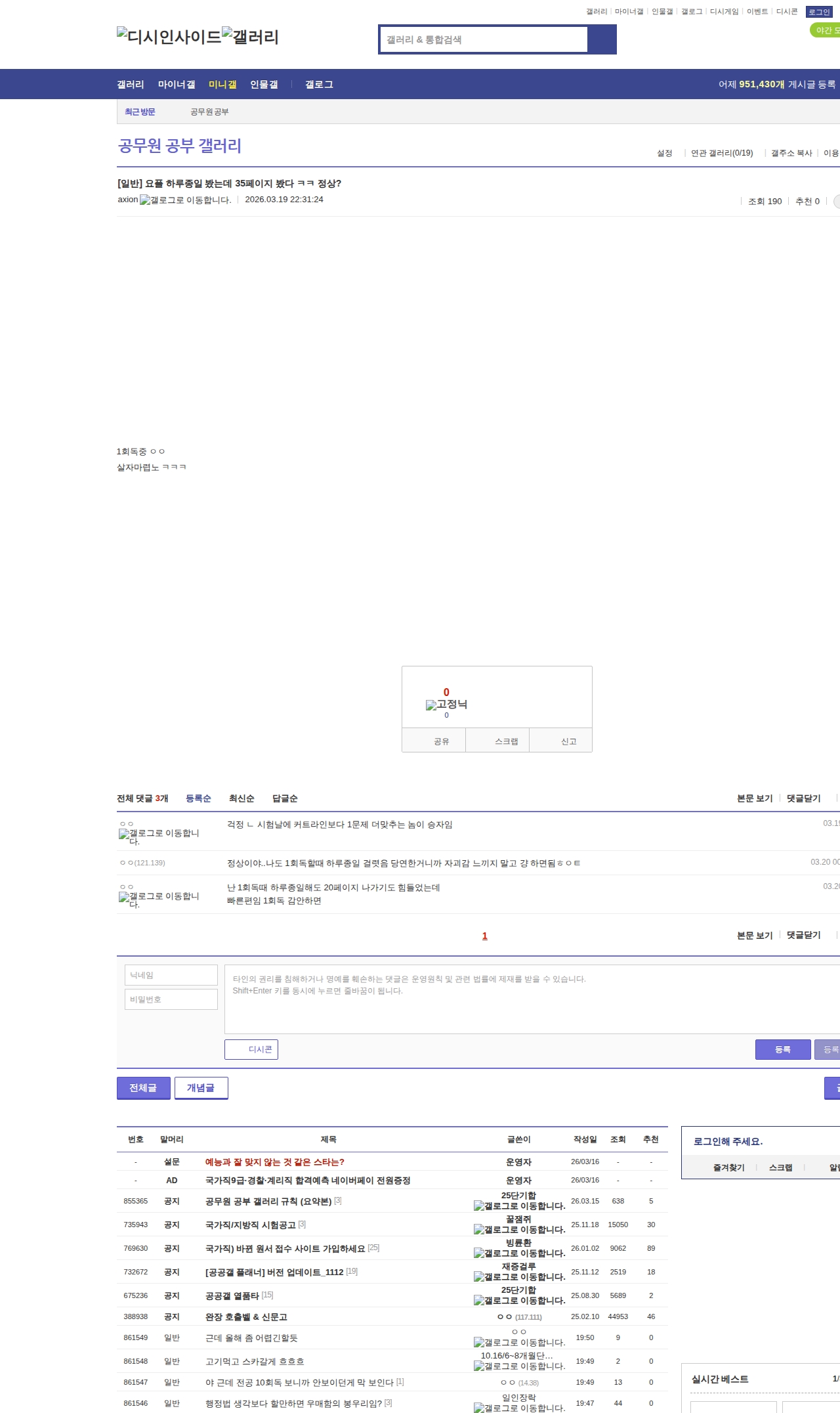The image size is (840, 1413).
Task: Open gallog icon of the first commenter
Action: click(x=159, y=837)
